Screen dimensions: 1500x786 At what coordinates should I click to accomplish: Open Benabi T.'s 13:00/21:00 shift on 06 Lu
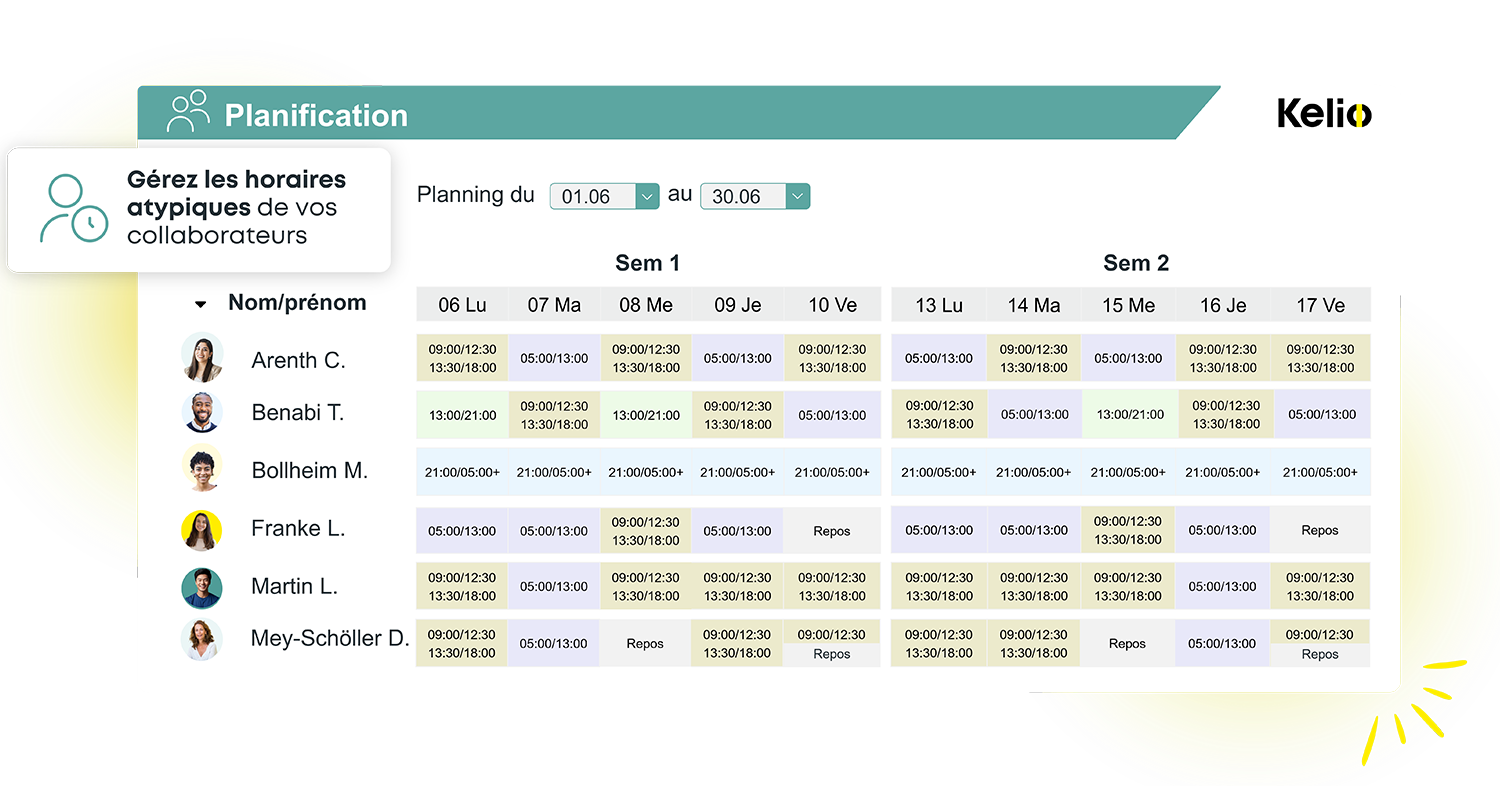(x=462, y=415)
